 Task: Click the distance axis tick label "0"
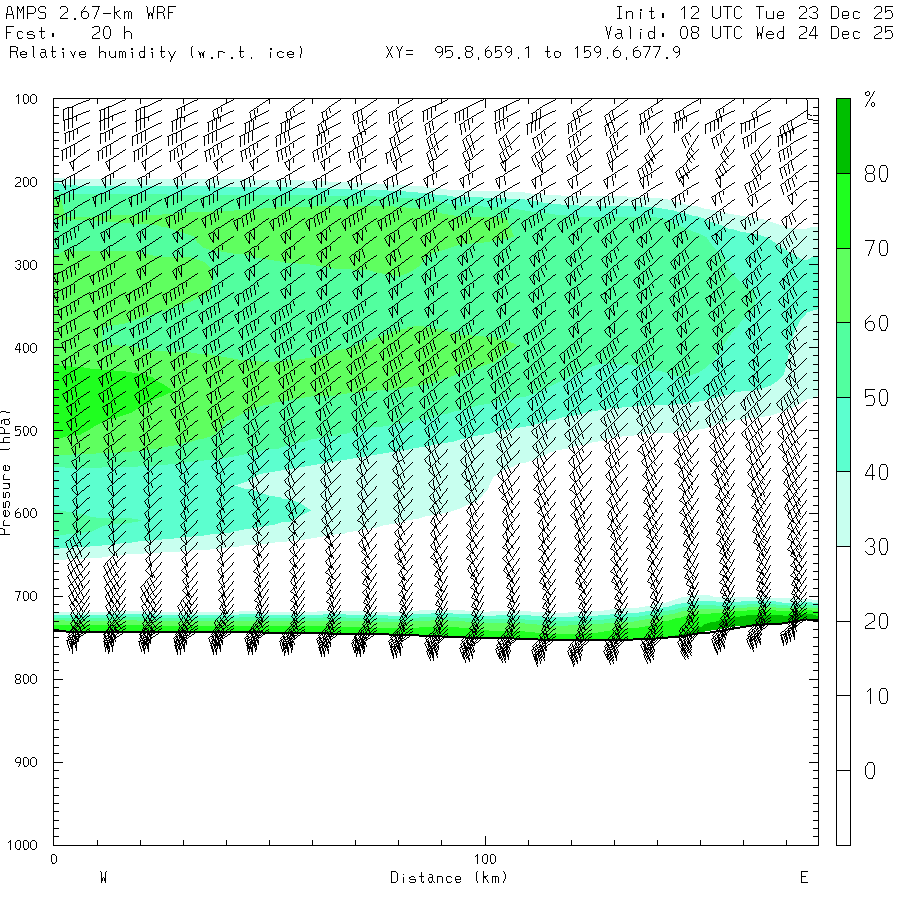point(54,859)
